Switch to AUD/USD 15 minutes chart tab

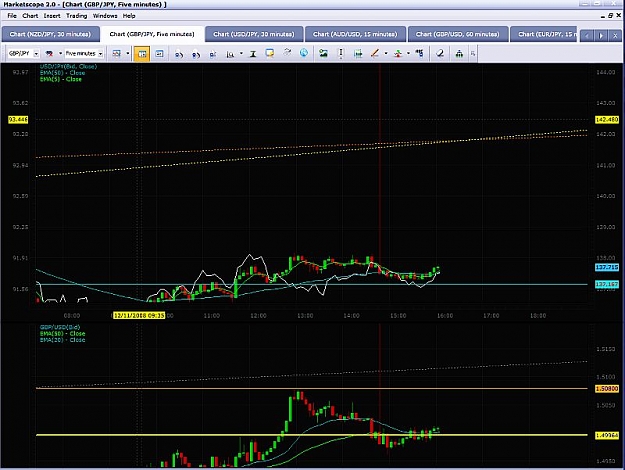click(x=355, y=34)
